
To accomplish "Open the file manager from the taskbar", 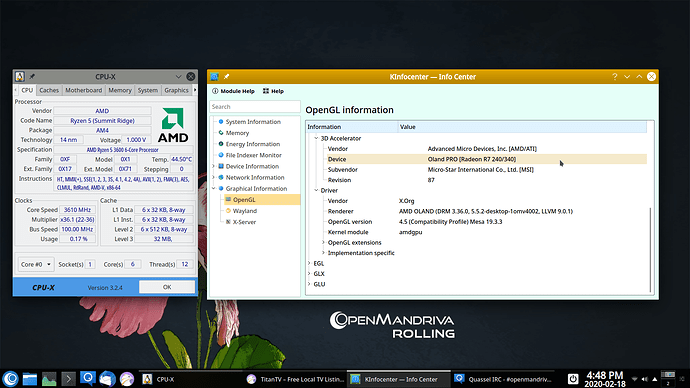I will click(30, 379).
